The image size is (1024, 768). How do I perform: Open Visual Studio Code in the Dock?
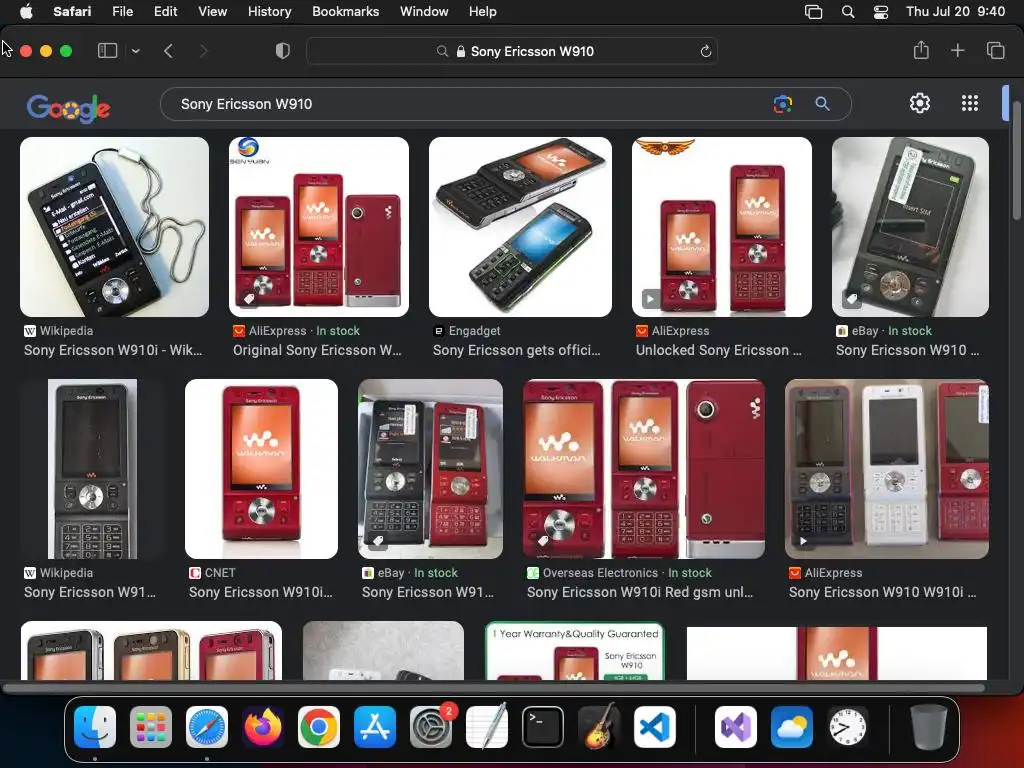tap(654, 727)
